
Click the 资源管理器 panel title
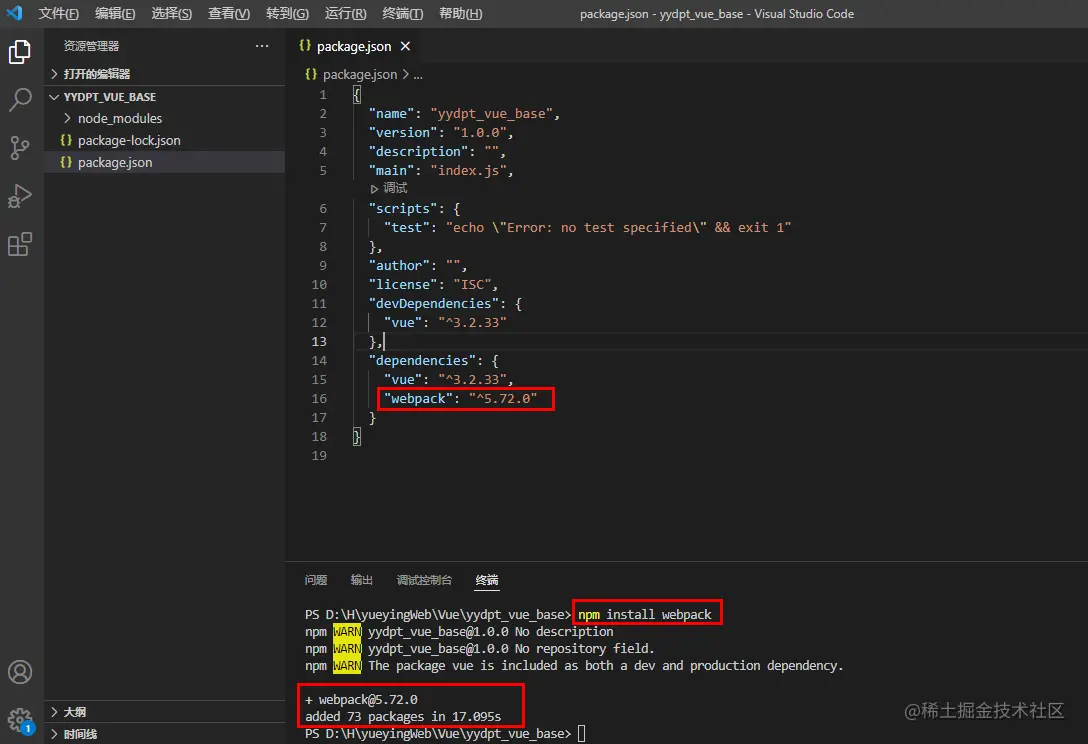point(92,46)
